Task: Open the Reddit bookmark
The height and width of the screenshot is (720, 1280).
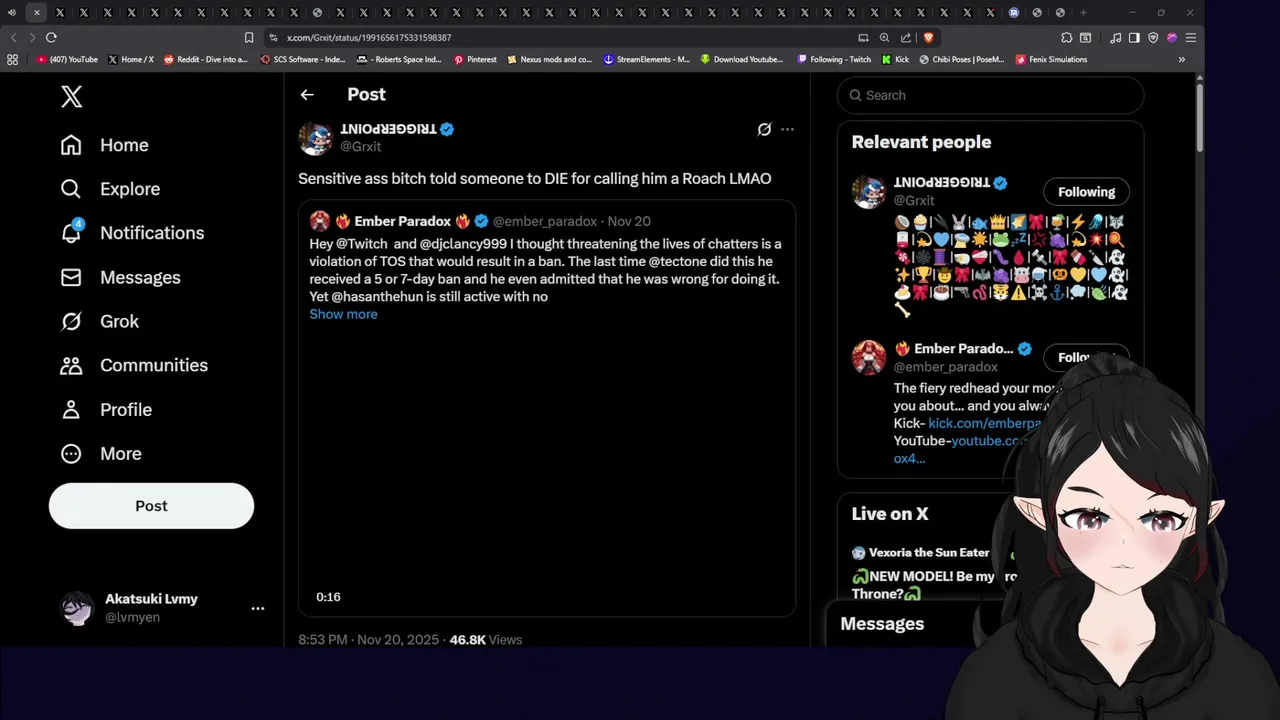Action: (x=205, y=59)
